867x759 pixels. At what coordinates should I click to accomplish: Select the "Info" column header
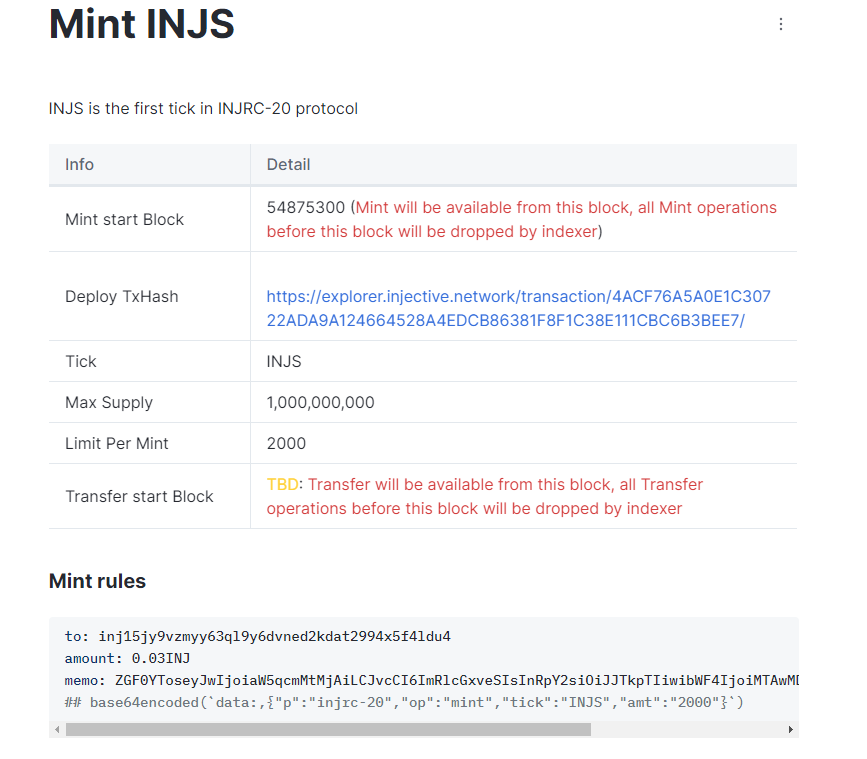(x=80, y=164)
